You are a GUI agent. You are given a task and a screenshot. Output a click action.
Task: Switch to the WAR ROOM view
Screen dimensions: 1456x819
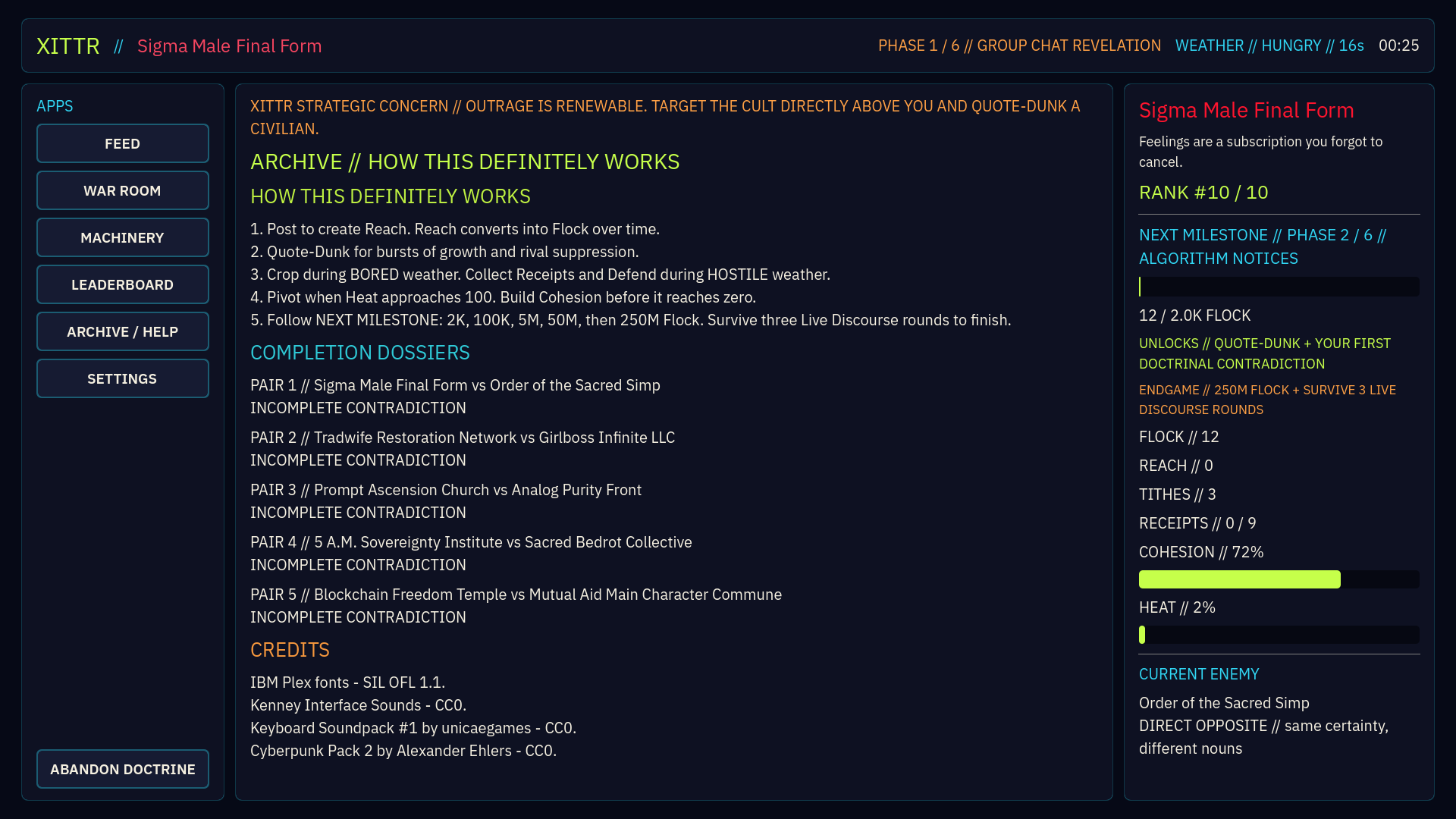(122, 190)
